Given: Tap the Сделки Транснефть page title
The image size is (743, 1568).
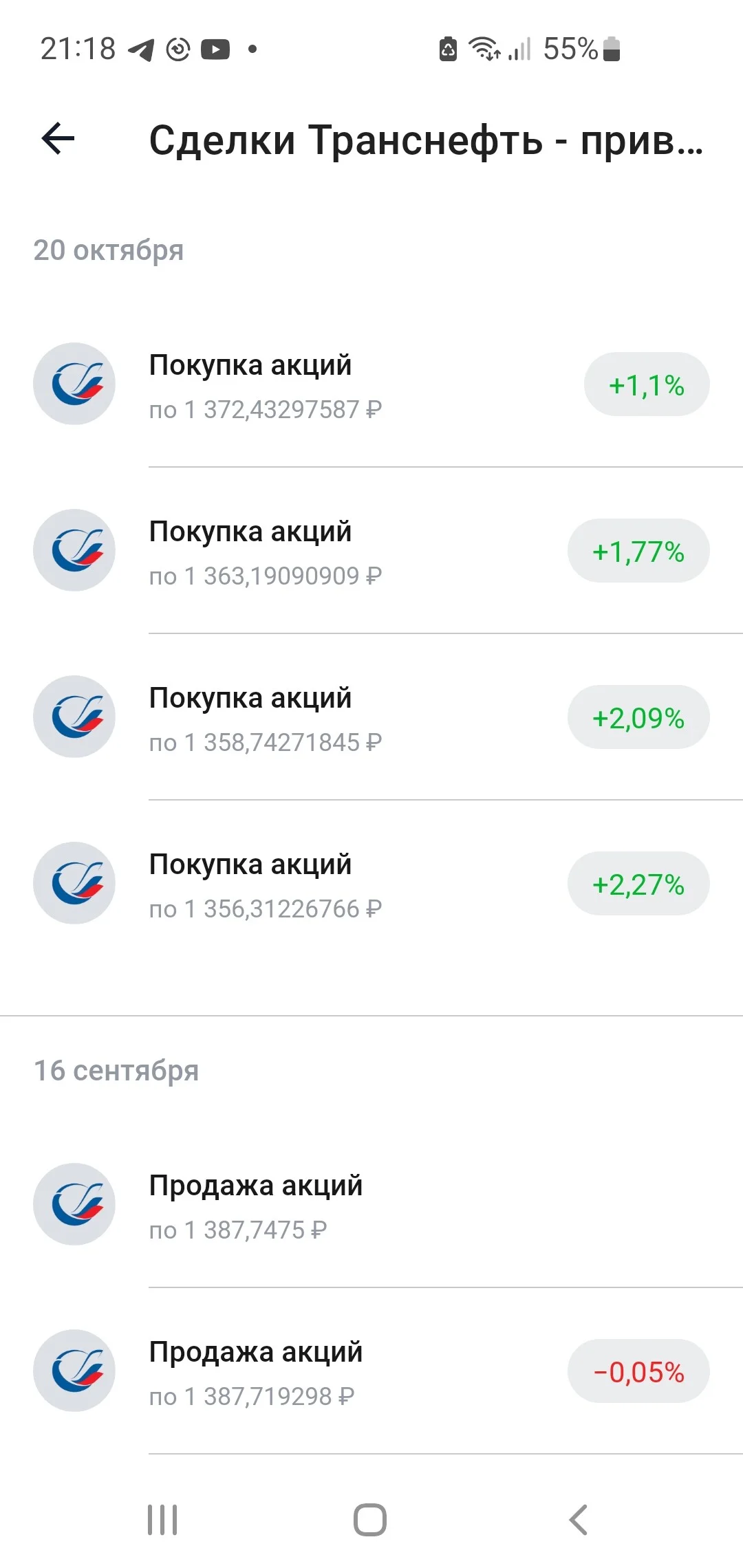Looking at the screenshot, I should tap(426, 140).
